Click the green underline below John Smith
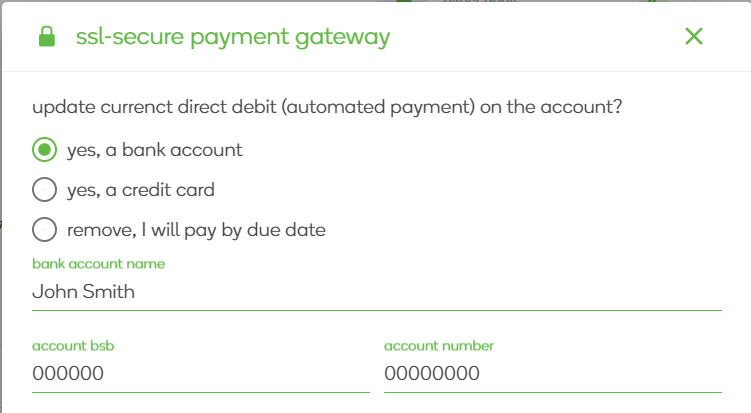 377,310
